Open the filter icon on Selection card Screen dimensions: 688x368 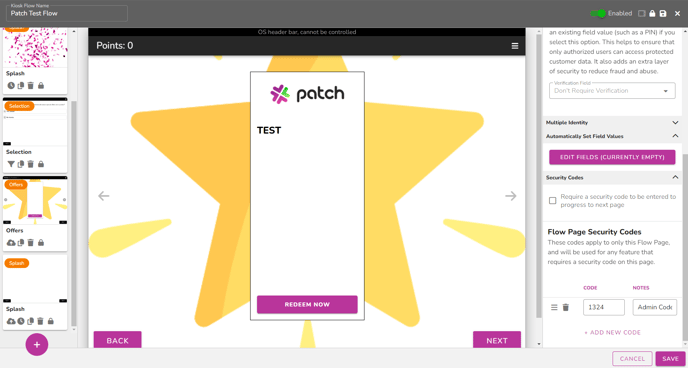[11, 164]
